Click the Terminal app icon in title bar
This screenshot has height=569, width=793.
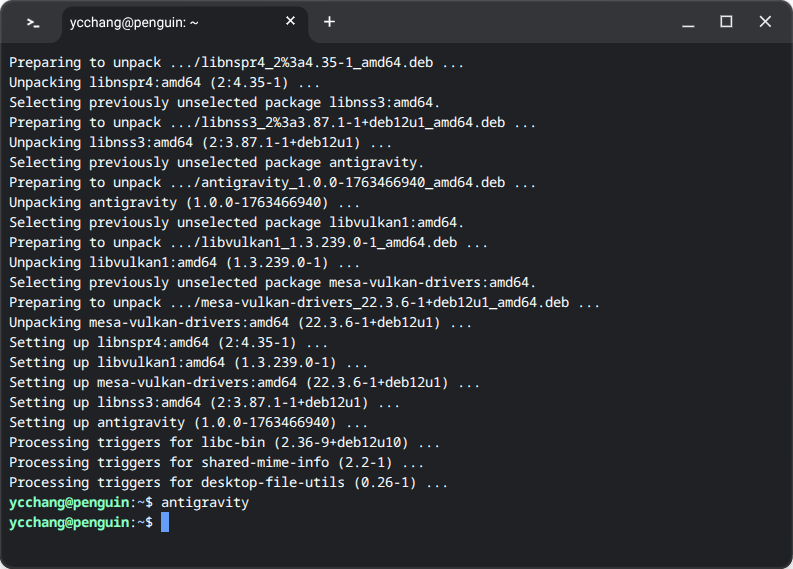point(33,22)
